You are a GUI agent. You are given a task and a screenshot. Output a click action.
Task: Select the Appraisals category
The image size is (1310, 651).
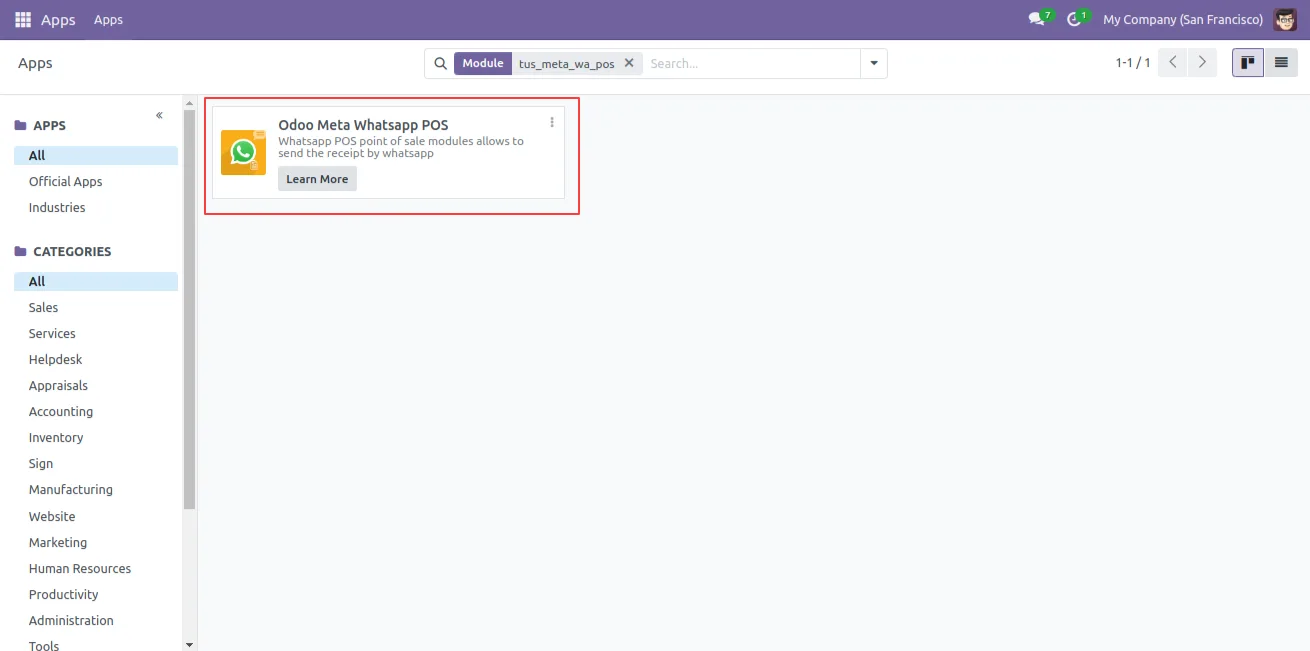pos(96,385)
